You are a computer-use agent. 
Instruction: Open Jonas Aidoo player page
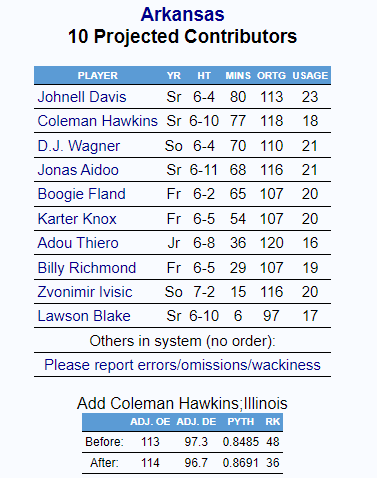(78, 170)
